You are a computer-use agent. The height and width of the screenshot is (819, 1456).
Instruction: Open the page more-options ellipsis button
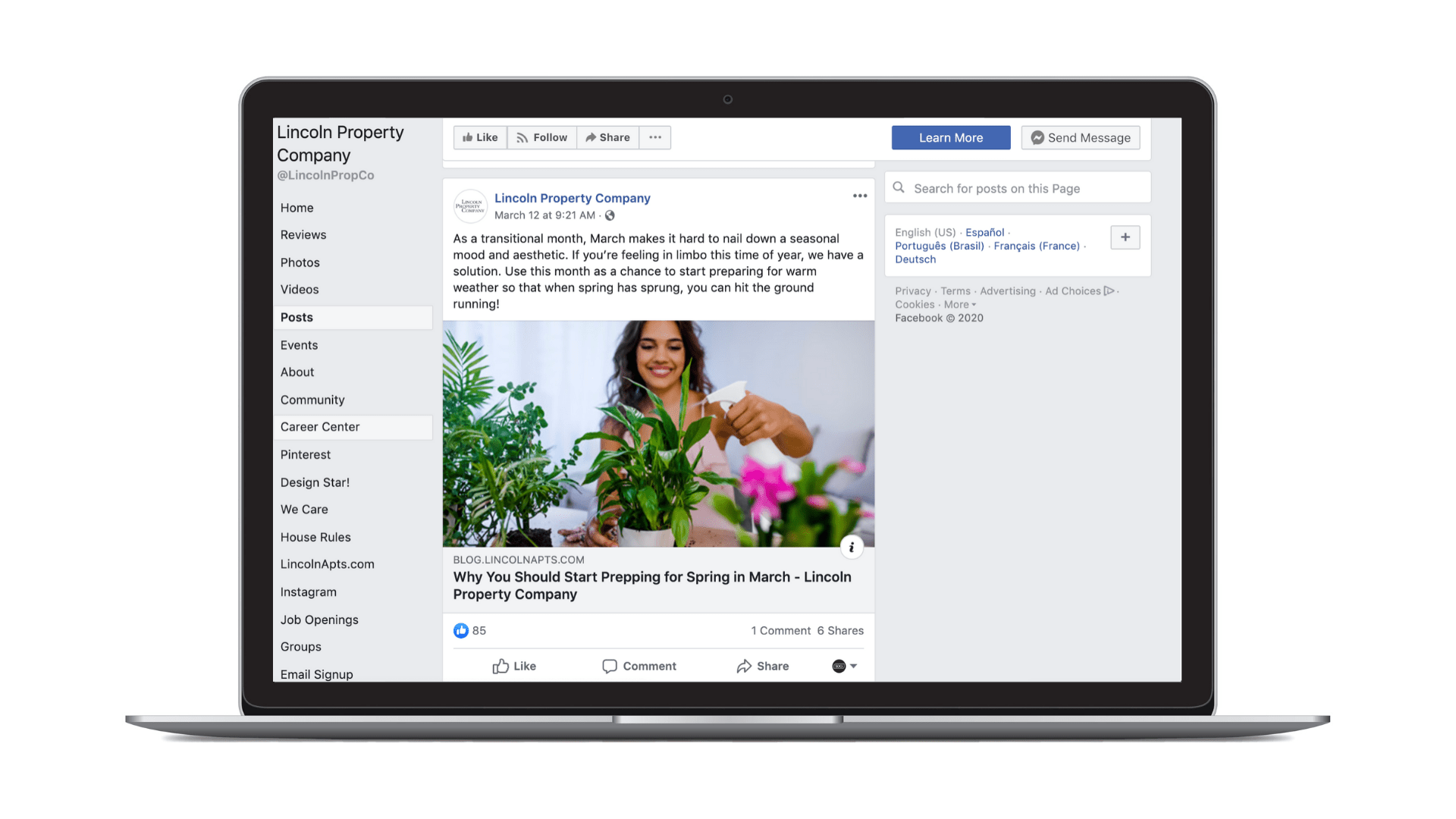tap(655, 137)
